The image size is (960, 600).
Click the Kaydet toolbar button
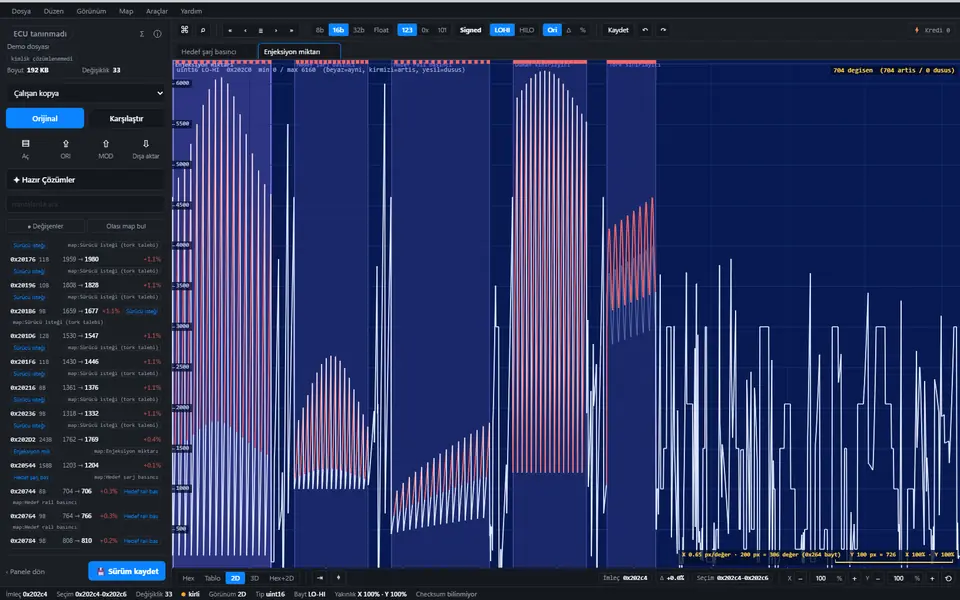pos(618,30)
